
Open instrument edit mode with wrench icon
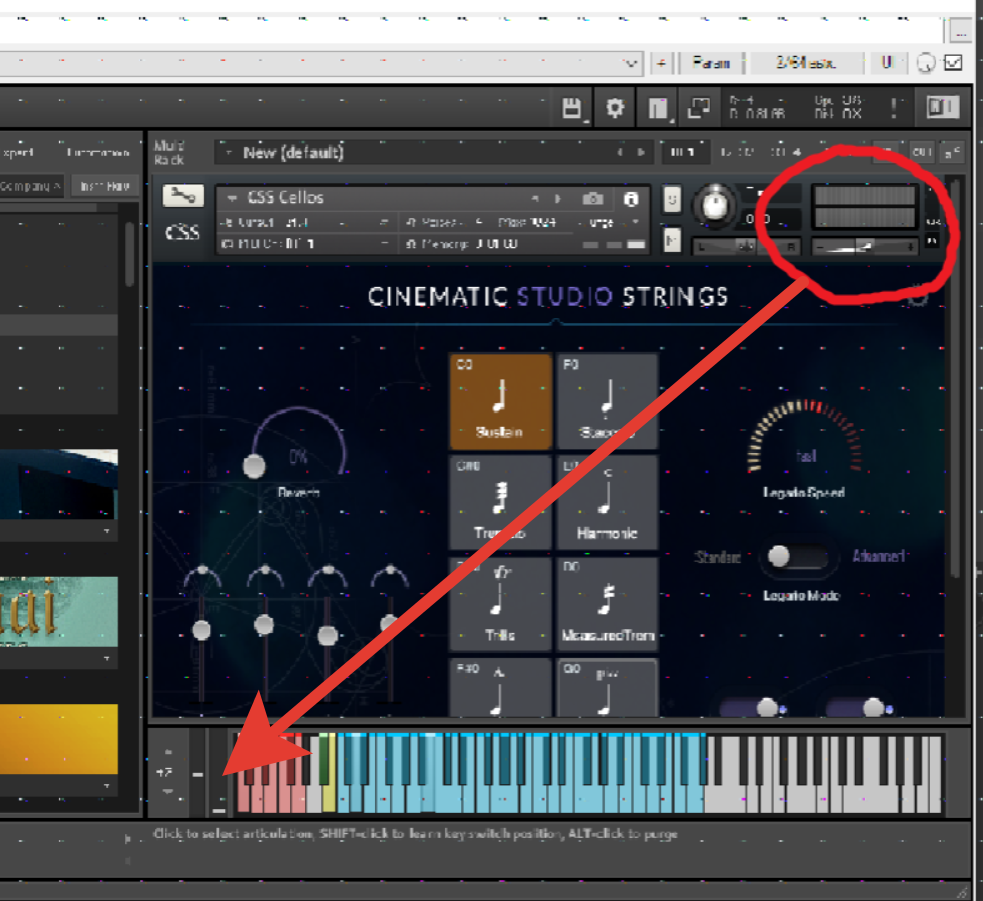tap(183, 196)
